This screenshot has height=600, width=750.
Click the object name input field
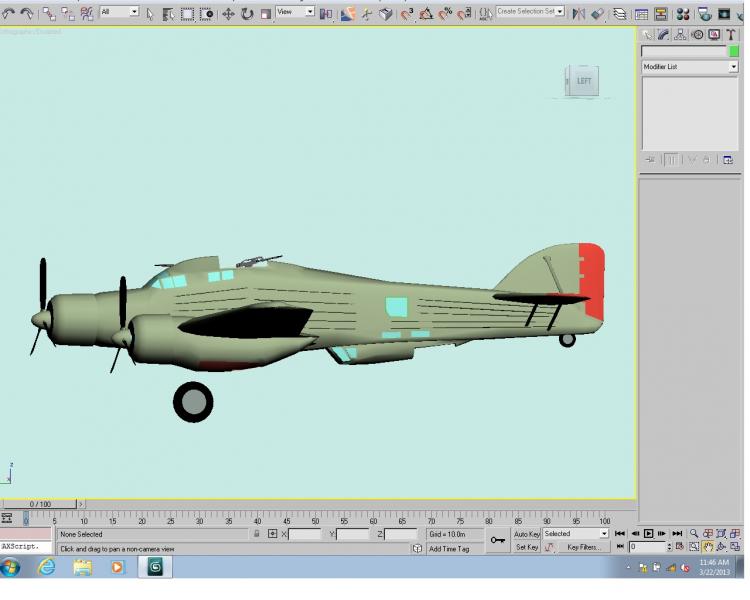[x=684, y=51]
